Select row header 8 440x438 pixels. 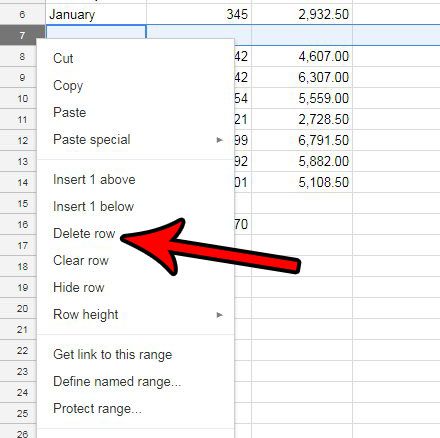click(18, 56)
